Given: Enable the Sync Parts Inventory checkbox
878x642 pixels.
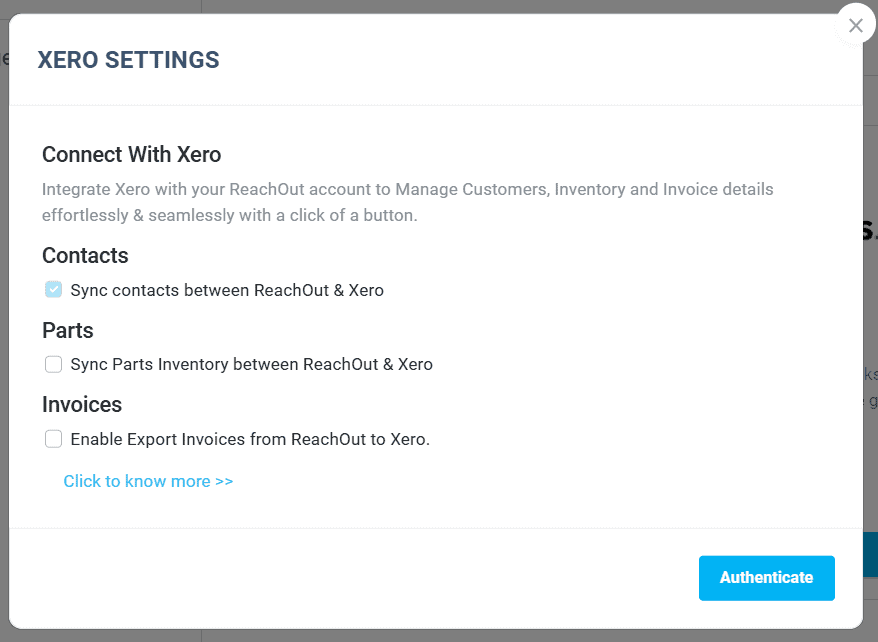Looking at the screenshot, I should point(53,364).
